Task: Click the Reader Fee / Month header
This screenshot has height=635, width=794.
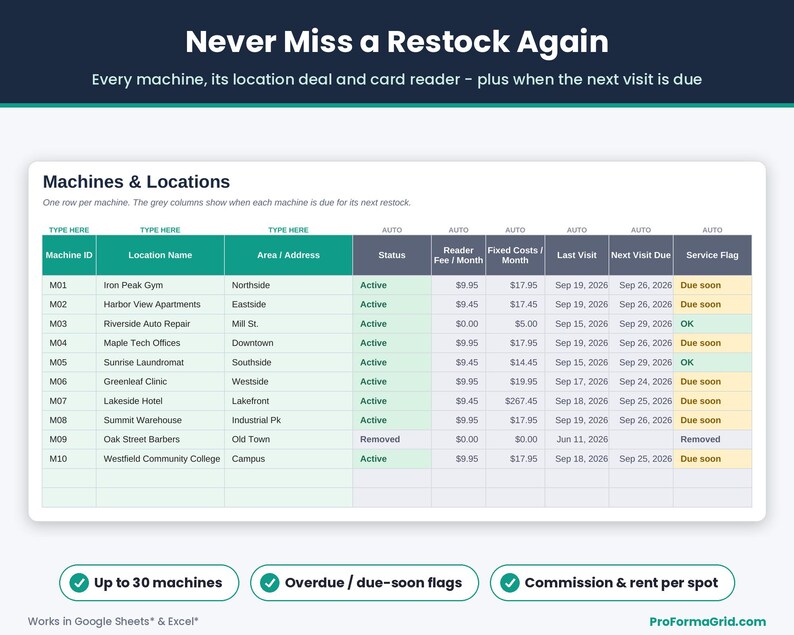Action: 458,255
